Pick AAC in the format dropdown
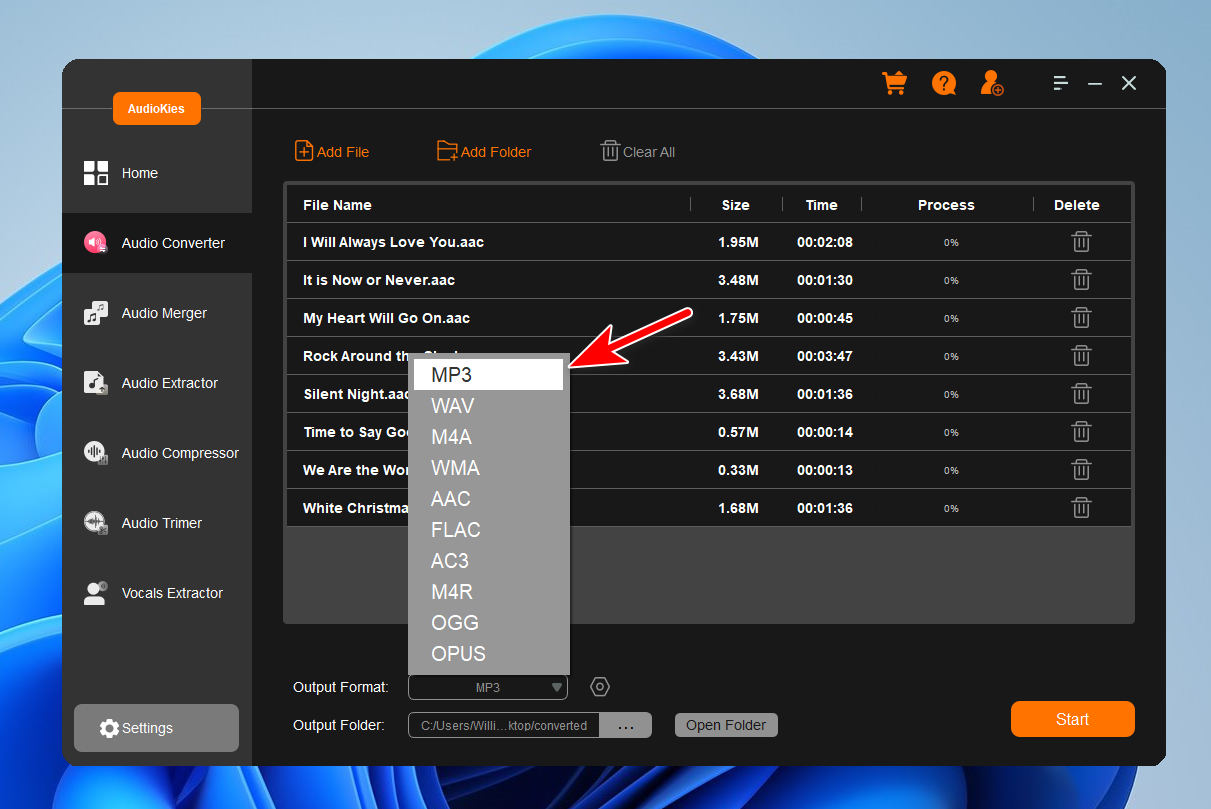The width and height of the screenshot is (1211, 809). coord(488,499)
